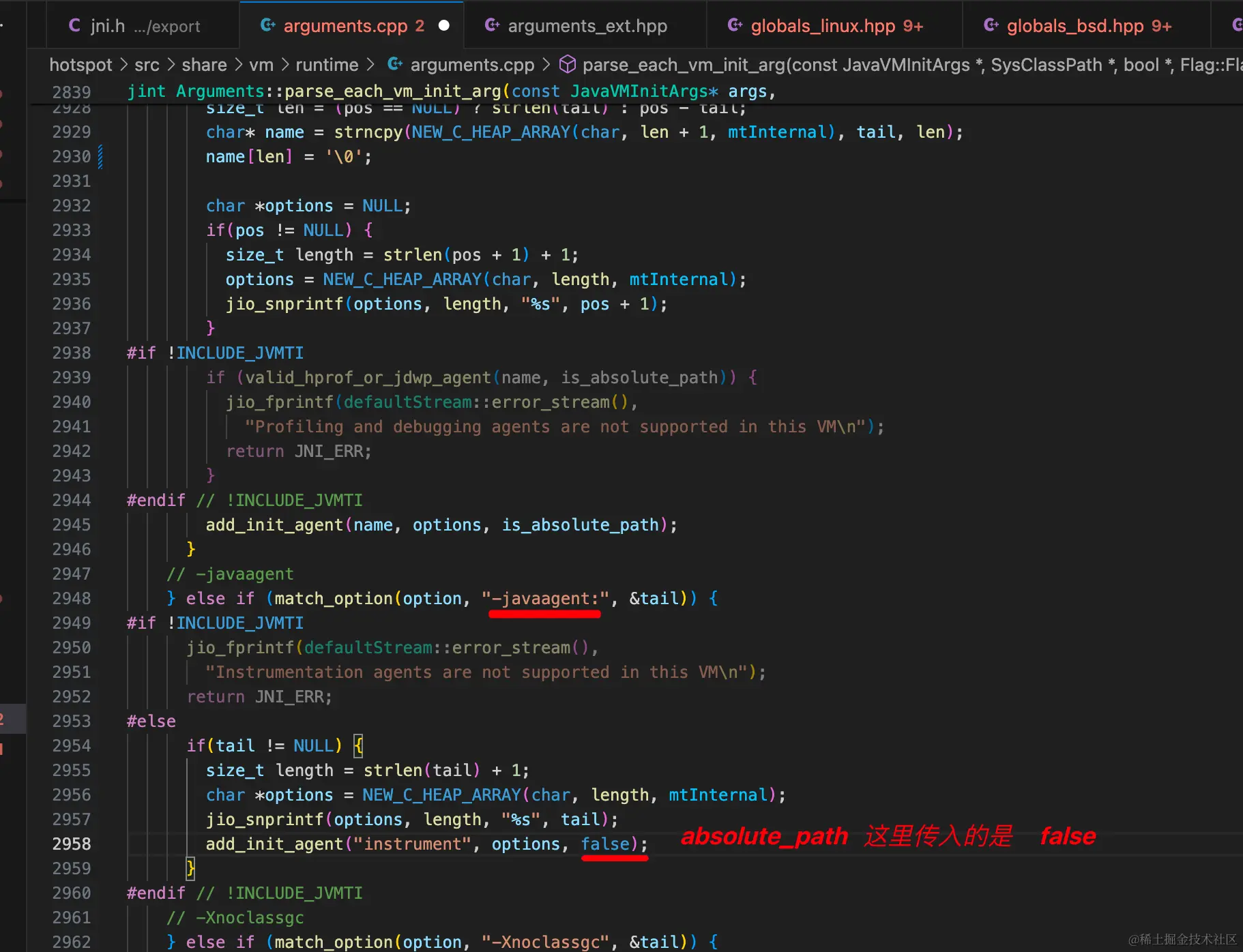Click the method cube icon in breadcrumbs
Viewport: 1243px width, 952px height.
pyautogui.click(x=567, y=65)
